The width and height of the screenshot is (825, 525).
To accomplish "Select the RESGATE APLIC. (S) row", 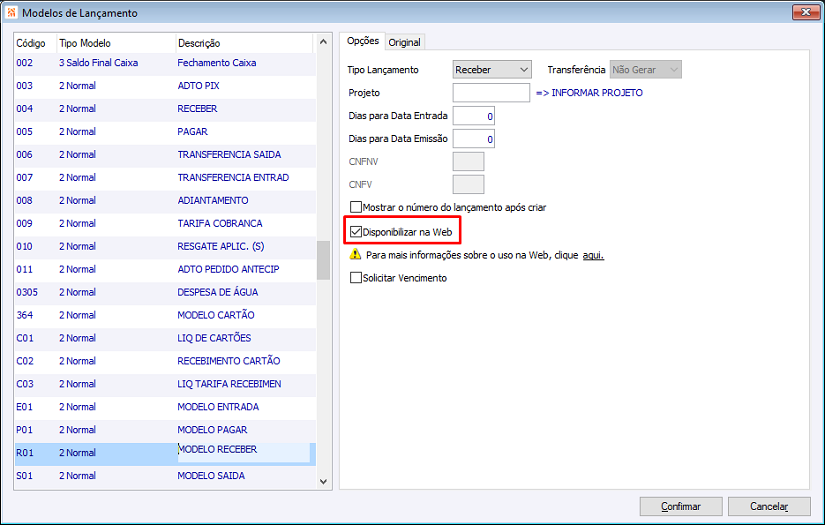I will (165, 246).
